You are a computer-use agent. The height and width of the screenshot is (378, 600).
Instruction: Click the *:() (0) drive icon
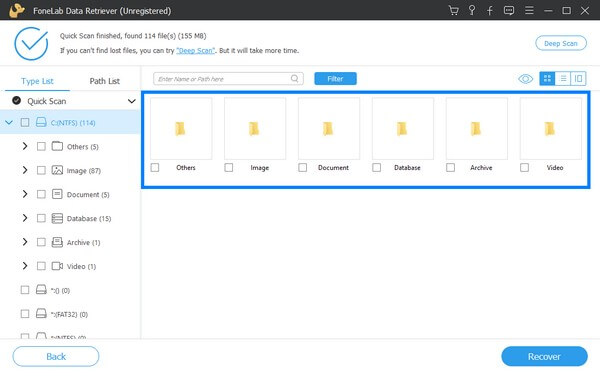pos(41,290)
